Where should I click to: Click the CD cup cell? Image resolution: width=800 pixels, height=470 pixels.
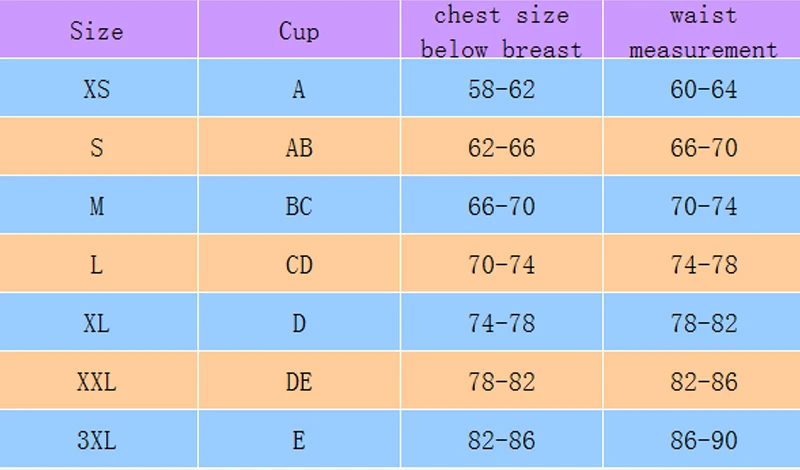pyautogui.click(x=299, y=263)
